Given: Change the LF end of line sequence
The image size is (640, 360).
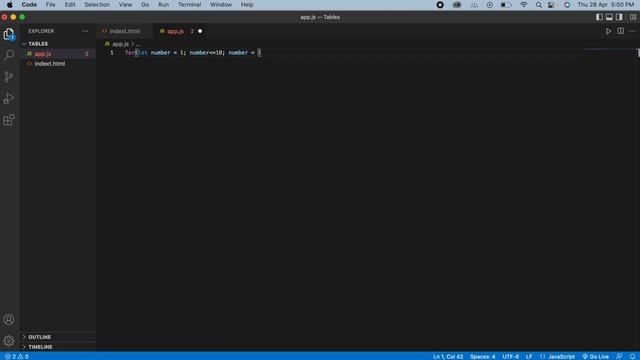Looking at the screenshot, I should tap(529, 356).
